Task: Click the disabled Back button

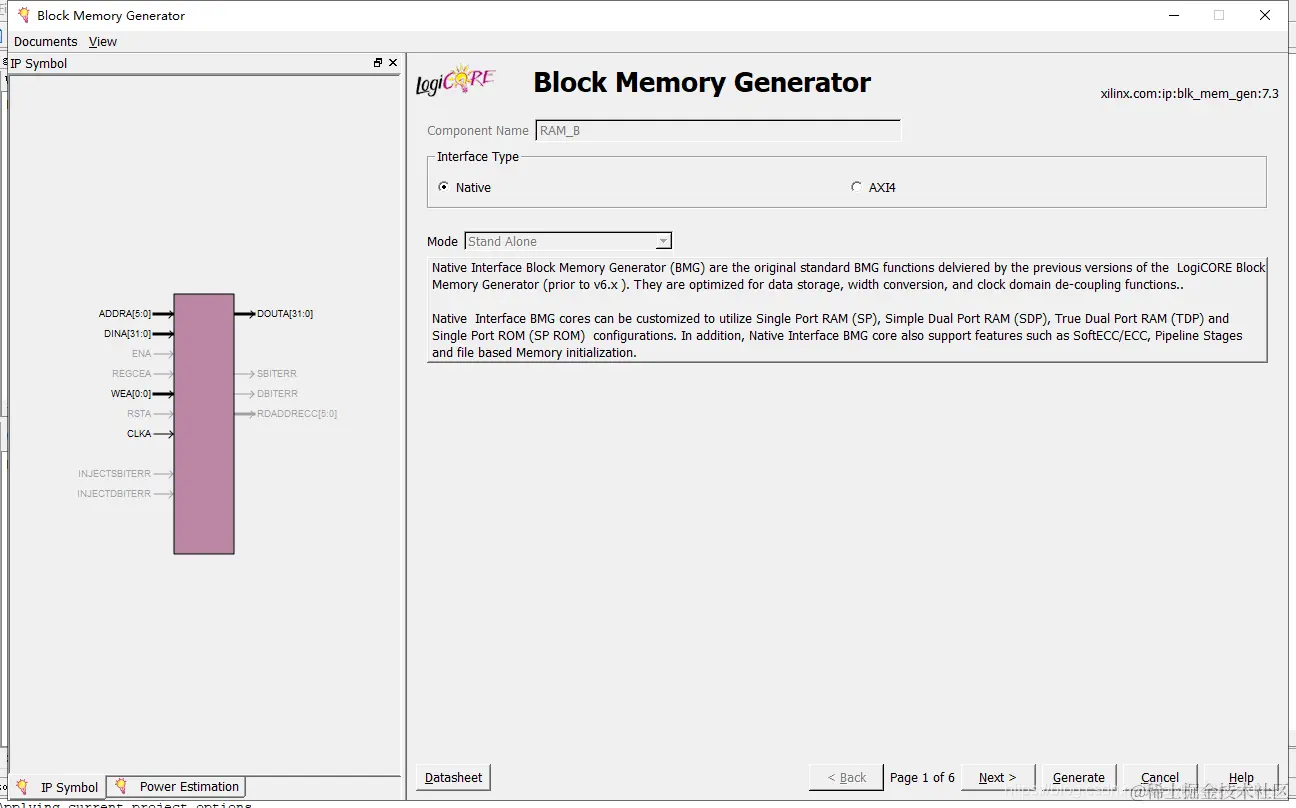Action: point(847,777)
